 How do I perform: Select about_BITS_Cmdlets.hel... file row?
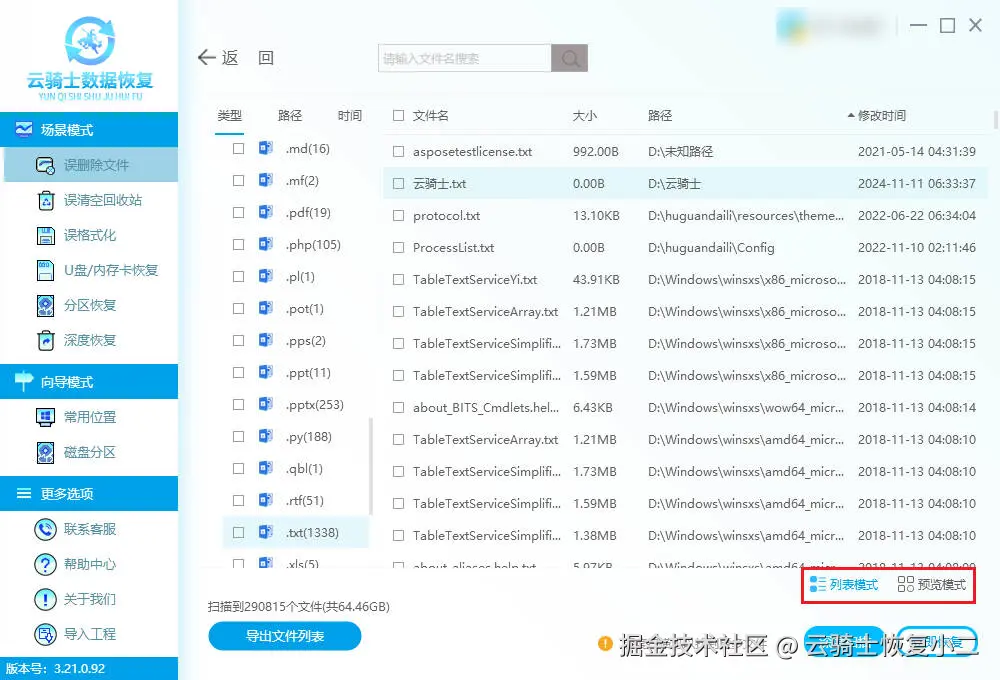(686, 408)
